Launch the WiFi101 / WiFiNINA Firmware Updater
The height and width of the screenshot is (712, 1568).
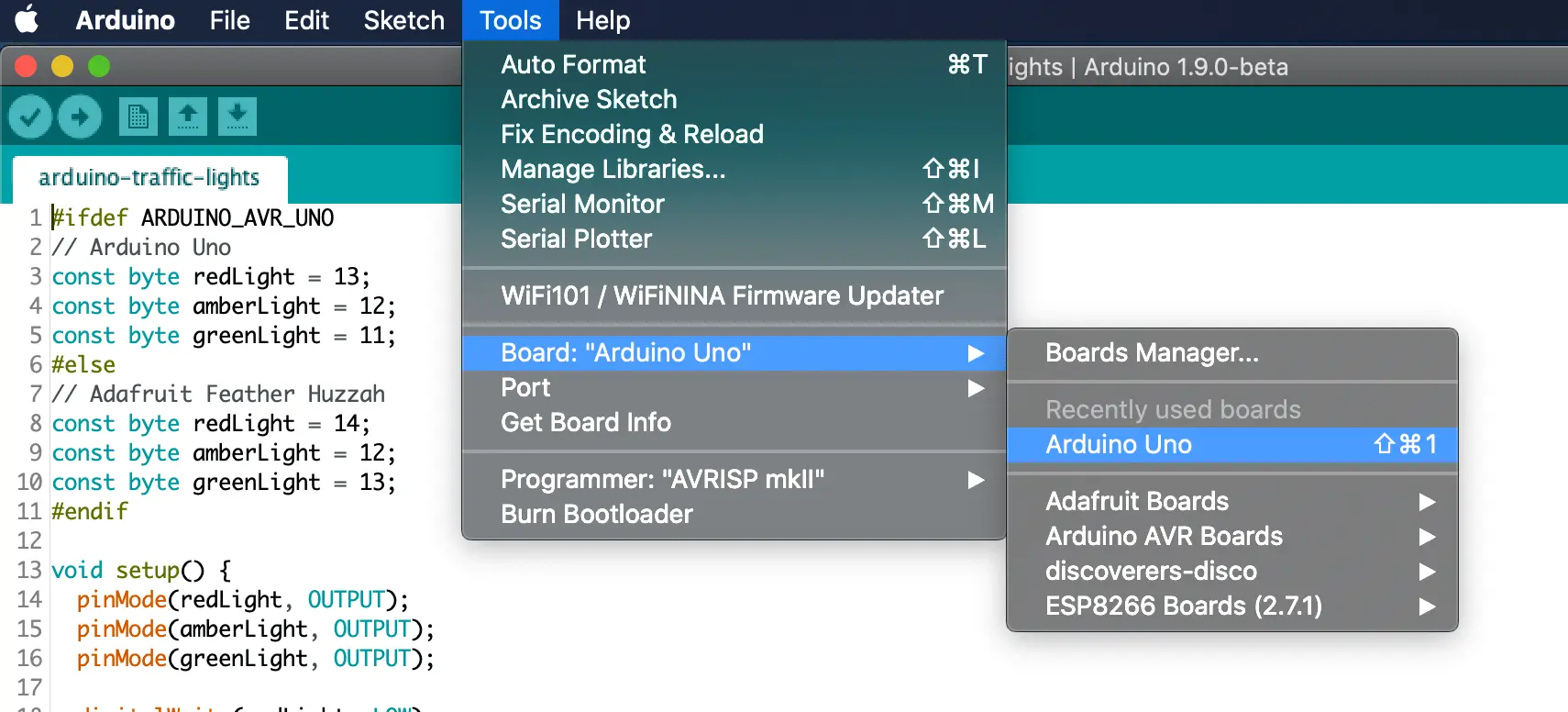click(722, 295)
